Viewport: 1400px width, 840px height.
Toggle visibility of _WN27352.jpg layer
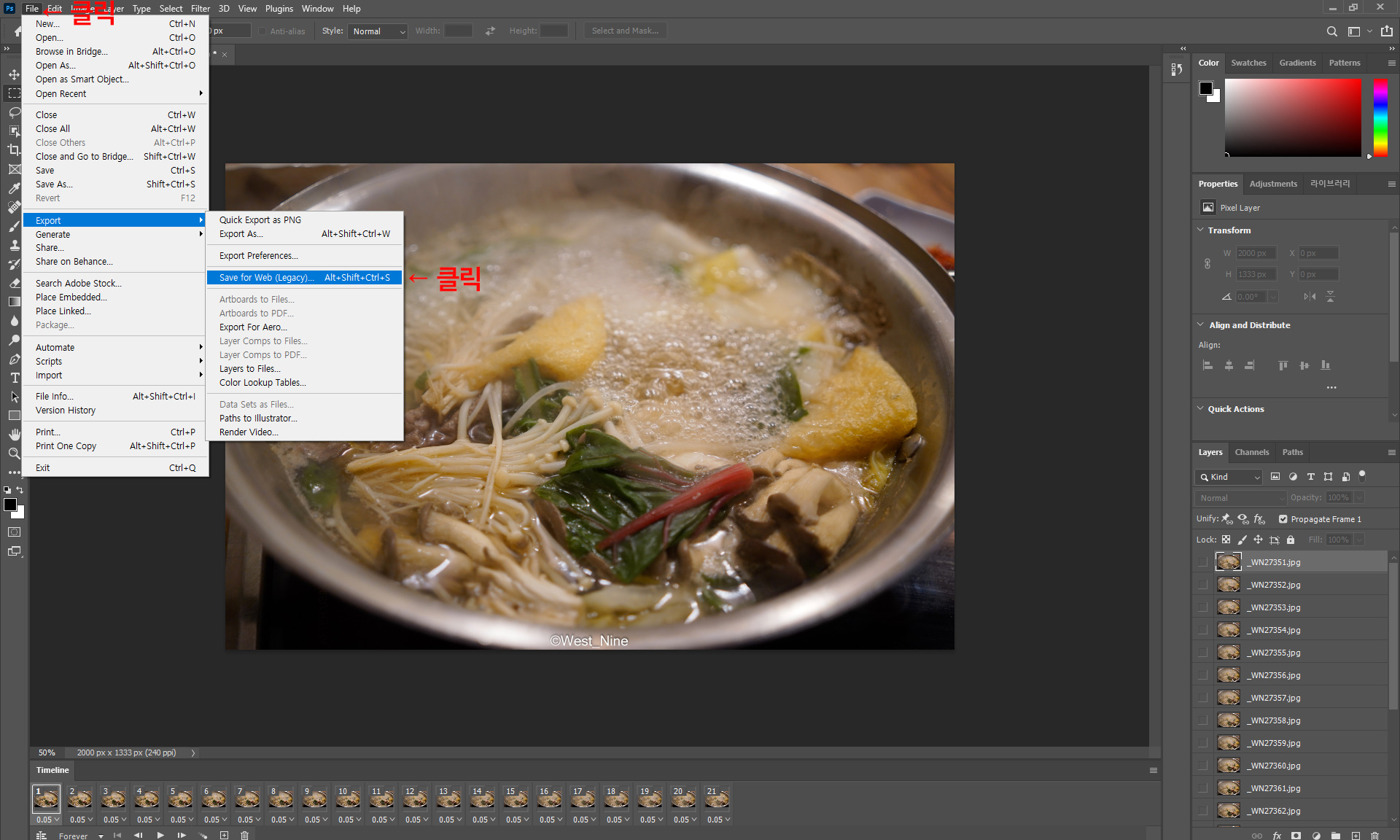pos(1202,585)
